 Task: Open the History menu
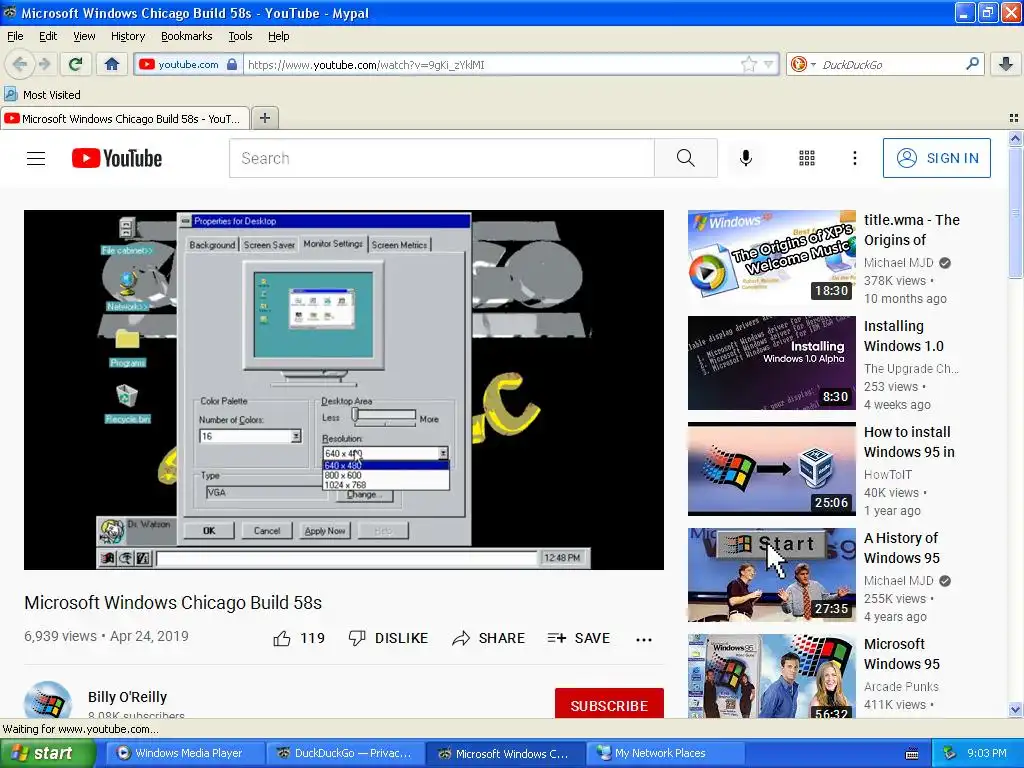[128, 36]
